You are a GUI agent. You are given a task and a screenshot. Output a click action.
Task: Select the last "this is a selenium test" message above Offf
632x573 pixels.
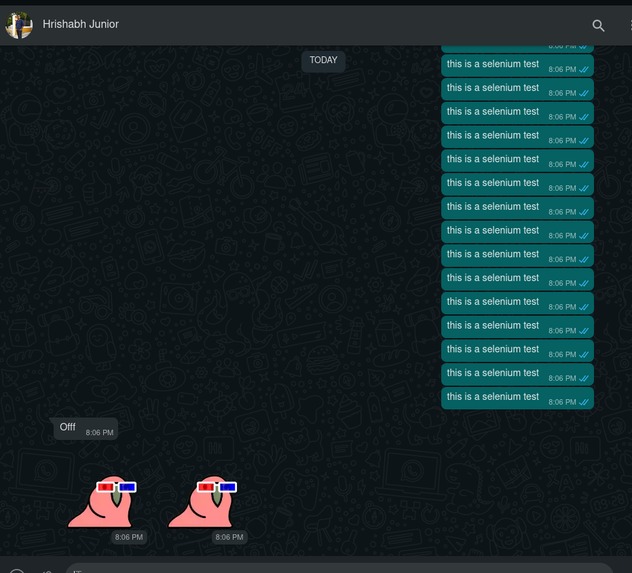pos(517,398)
